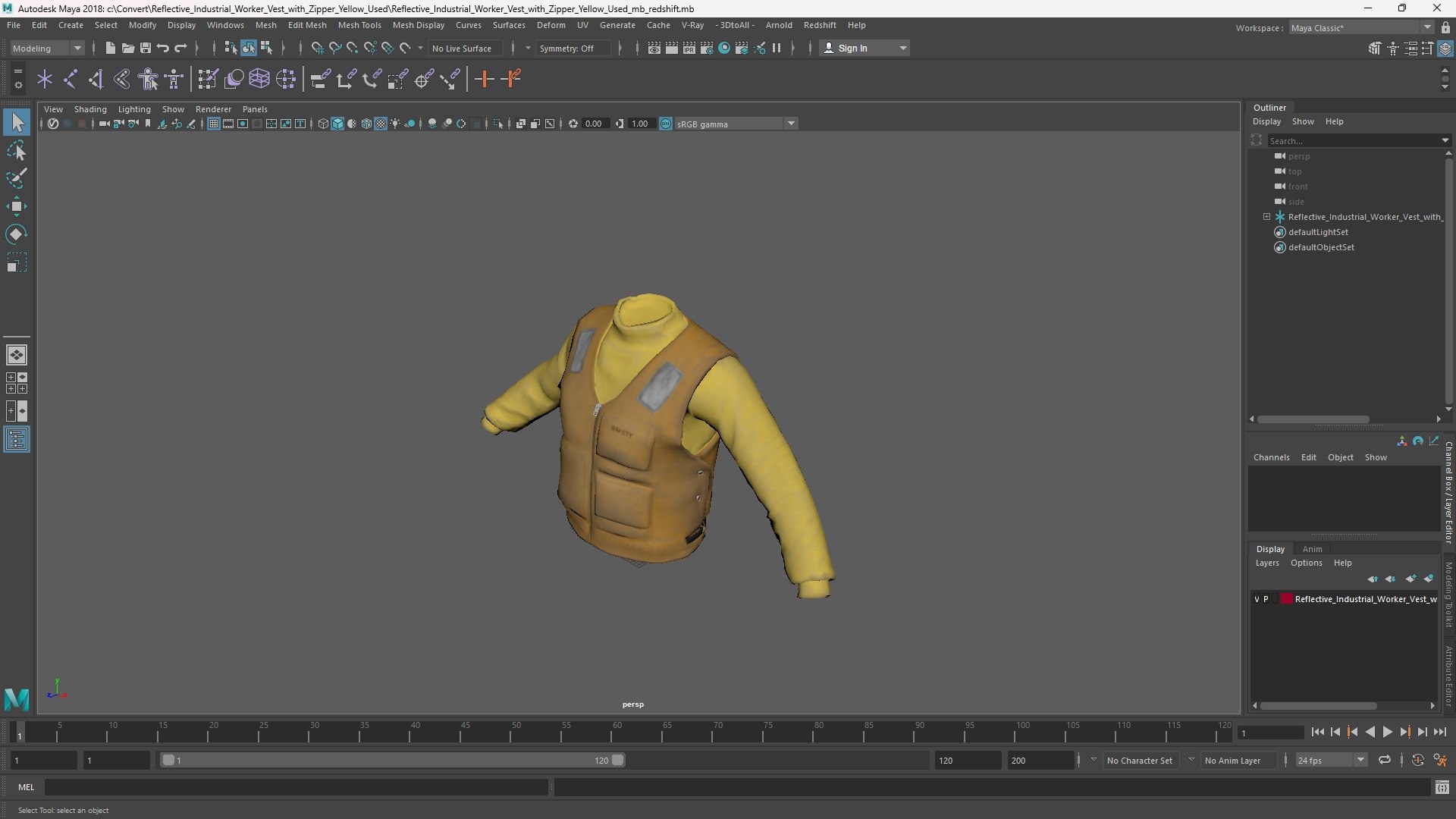1456x819 pixels.
Task: Toggle the P playback box of vest layer
Action: click(x=1266, y=599)
